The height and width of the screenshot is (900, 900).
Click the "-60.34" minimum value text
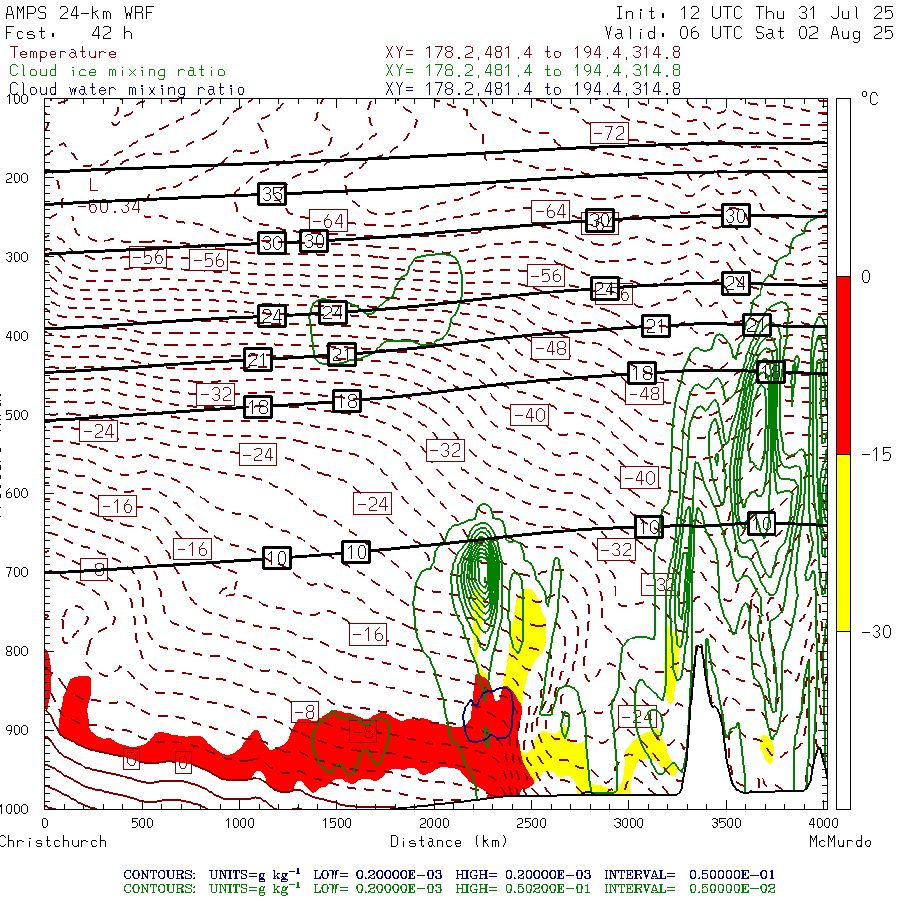point(109,207)
